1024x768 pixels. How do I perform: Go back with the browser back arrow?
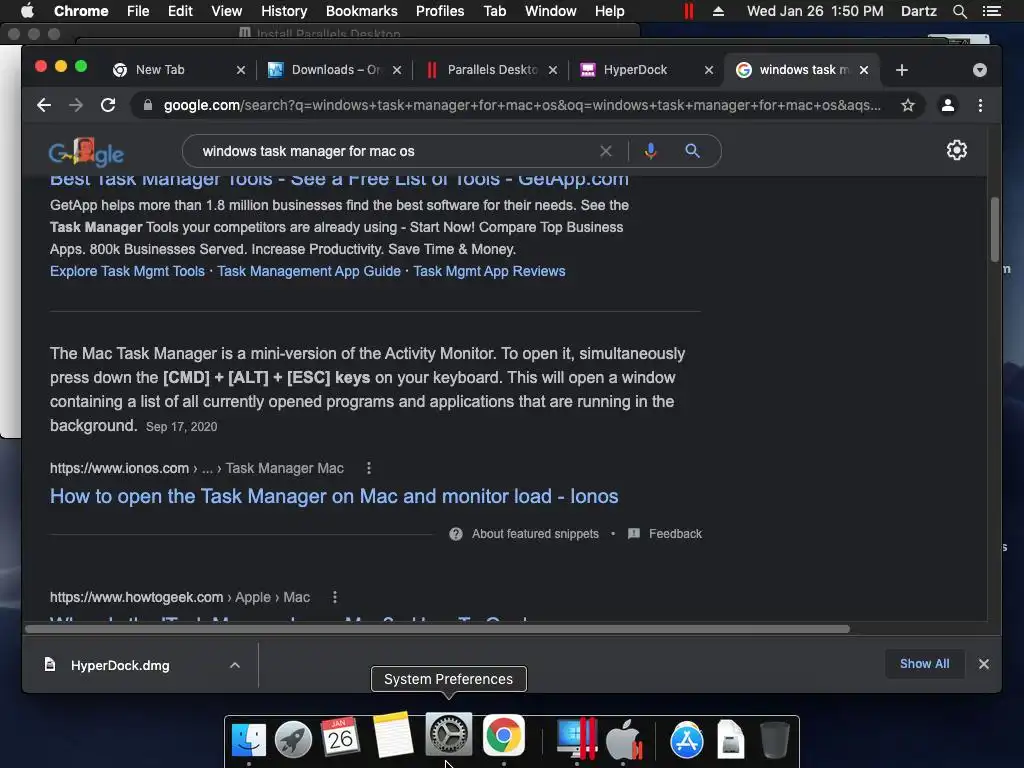(x=44, y=105)
